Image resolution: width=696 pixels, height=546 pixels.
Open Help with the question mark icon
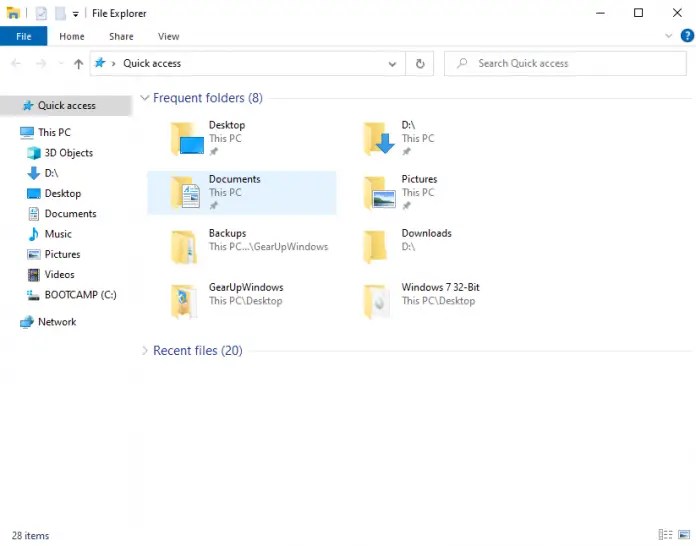(x=687, y=36)
